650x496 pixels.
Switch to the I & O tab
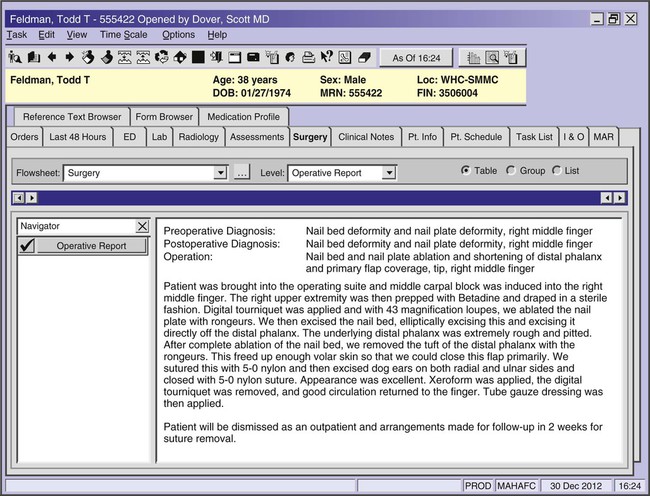573,137
